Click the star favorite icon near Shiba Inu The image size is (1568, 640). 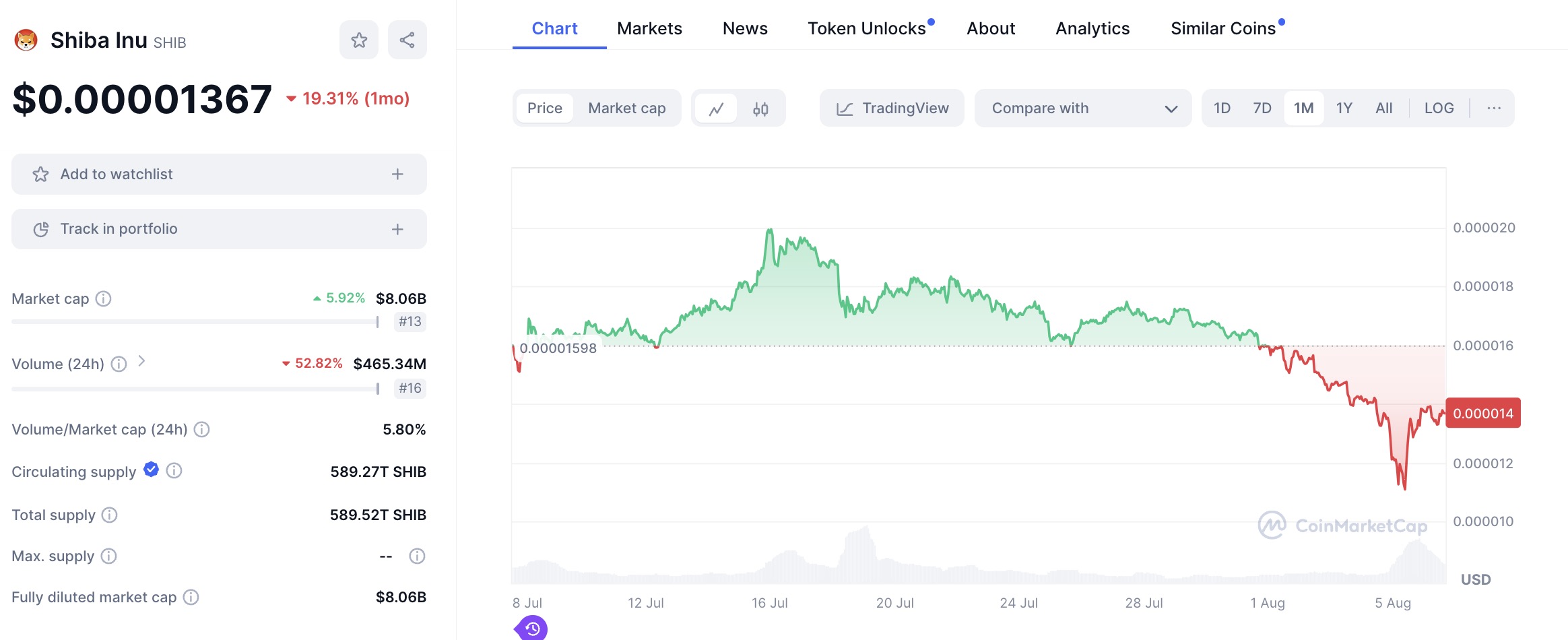[x=359, y=40]
